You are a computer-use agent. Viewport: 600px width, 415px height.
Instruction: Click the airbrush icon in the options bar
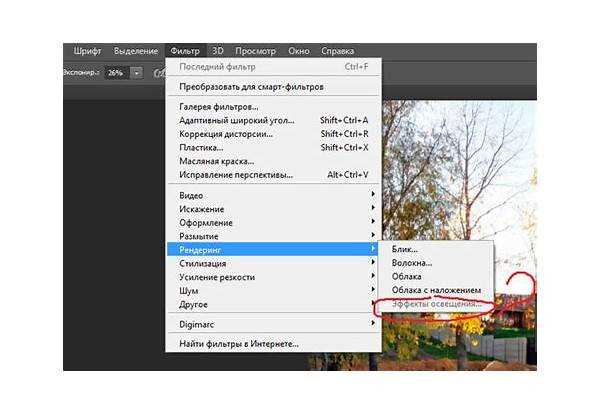pyautogui.click(x=160, y=72)
